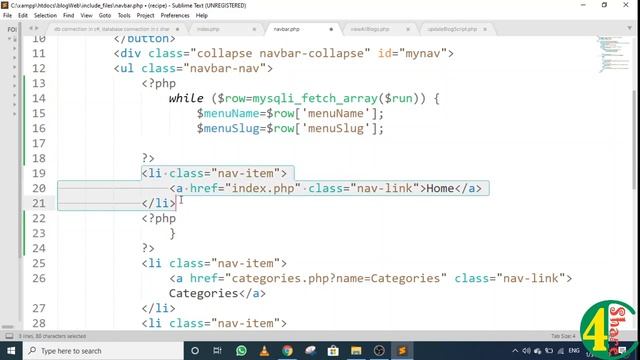640x360 pixels.
Task: Go to previous tab with left arrow
Action: (31, 29)
